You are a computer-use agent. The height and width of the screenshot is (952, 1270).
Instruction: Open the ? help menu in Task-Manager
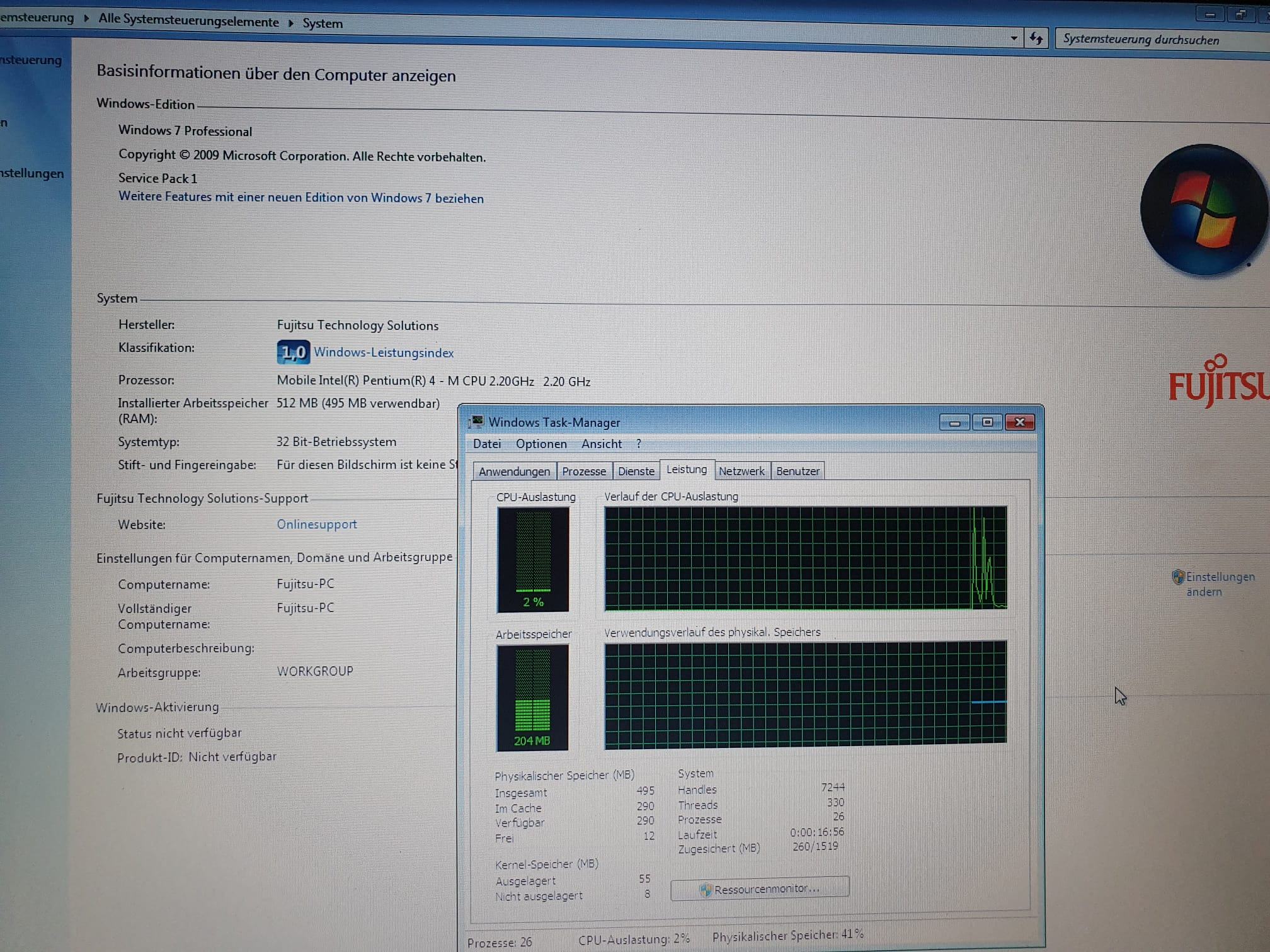point(639,444)
